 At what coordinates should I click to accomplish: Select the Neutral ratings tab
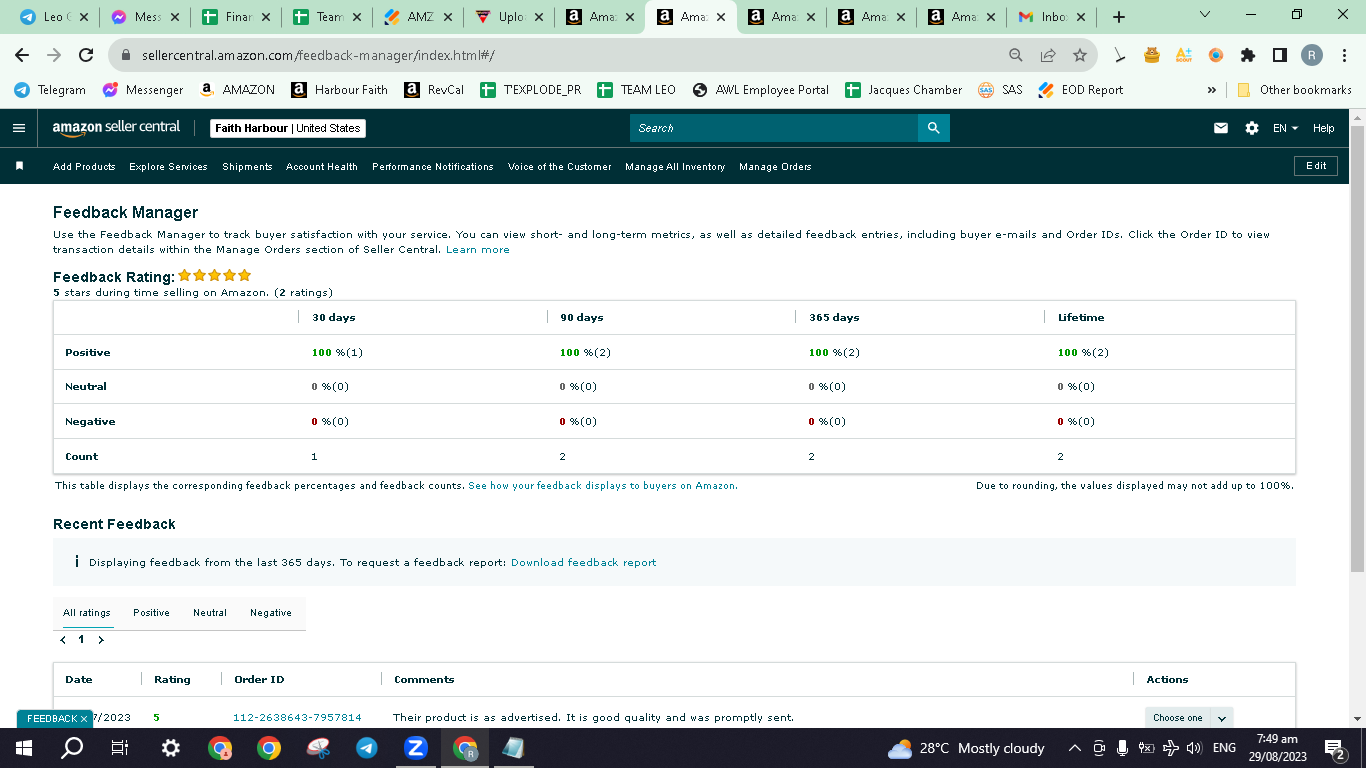210,613
